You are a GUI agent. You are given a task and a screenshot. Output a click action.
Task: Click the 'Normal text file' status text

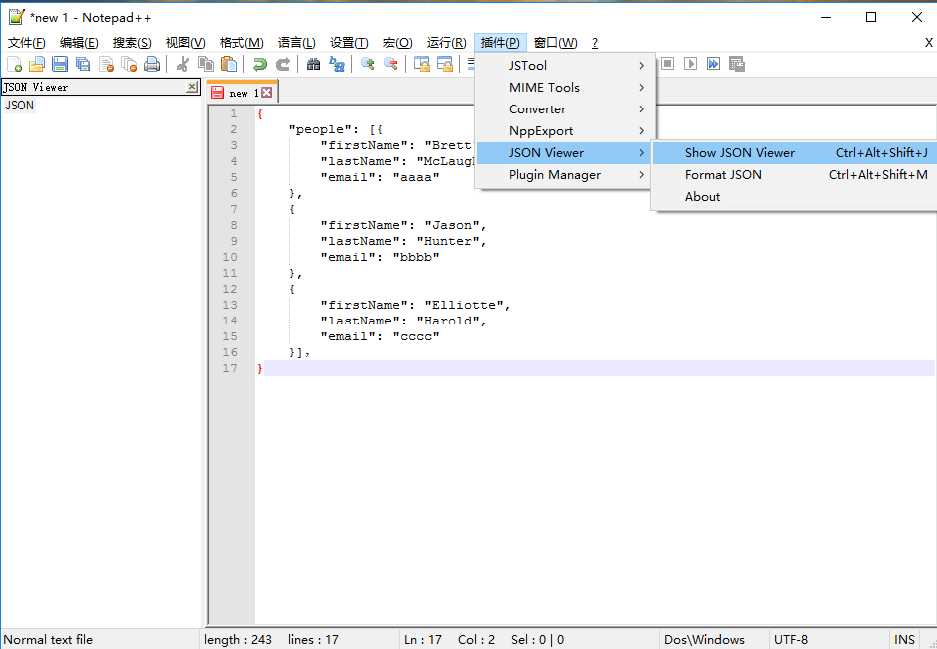tap(48, 639)
